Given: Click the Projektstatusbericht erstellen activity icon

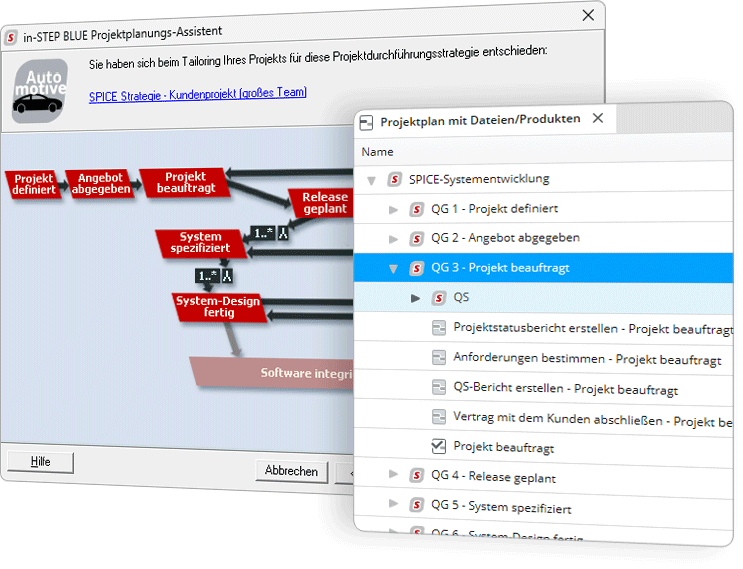Looking at the screenshot, I should click(438, 328).
